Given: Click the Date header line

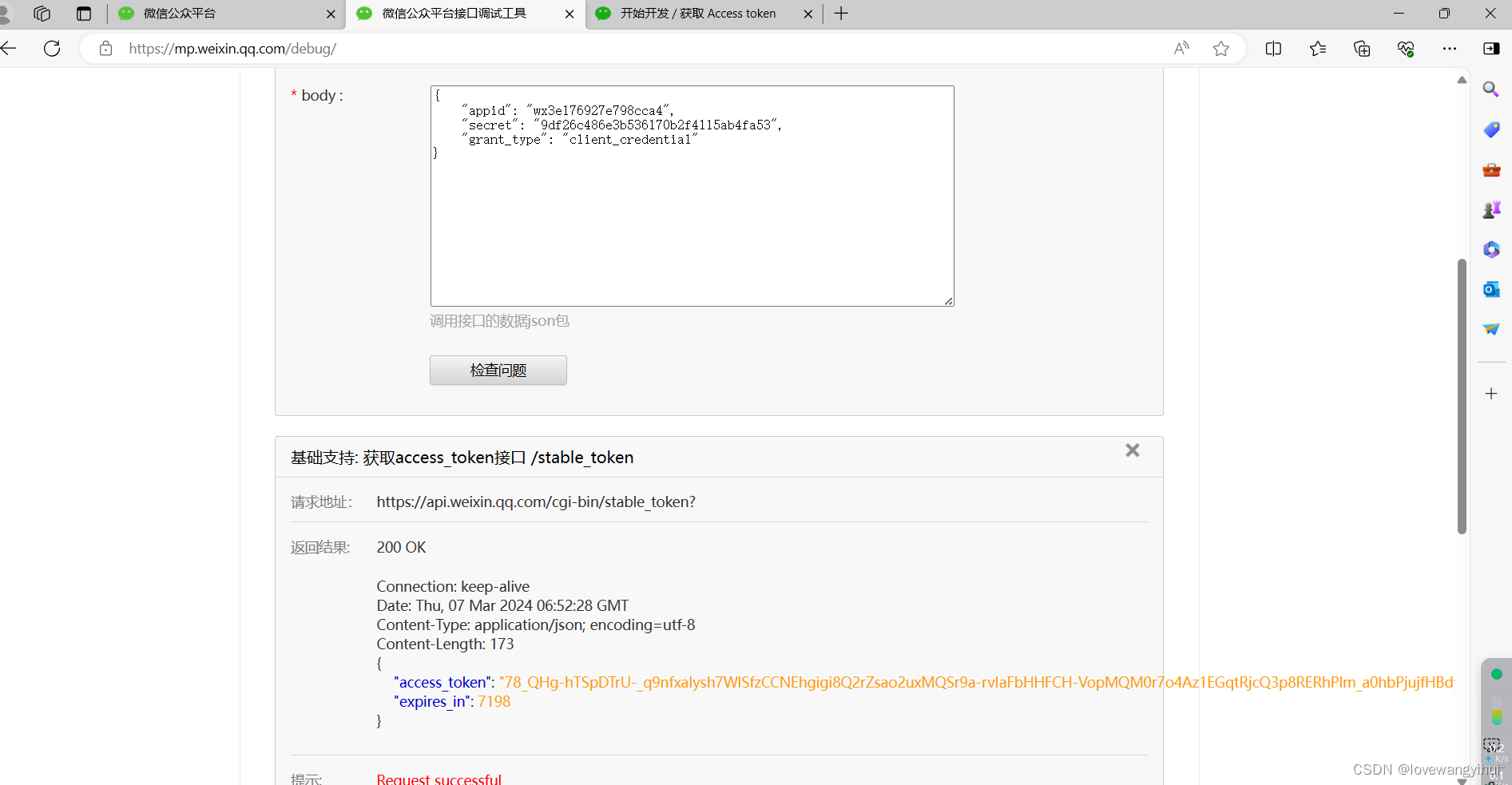Looking at the screenshot, I should (502, 605).
